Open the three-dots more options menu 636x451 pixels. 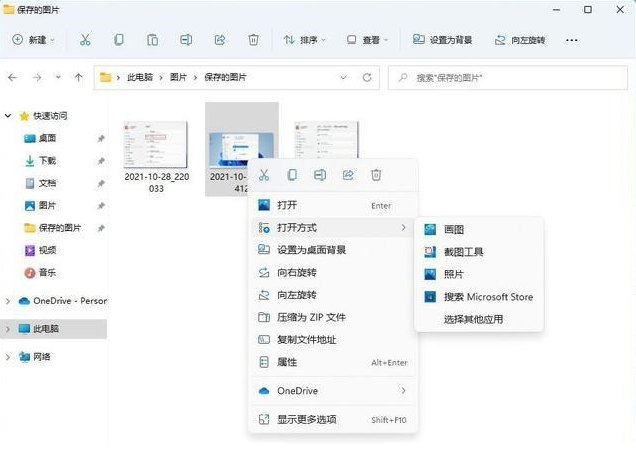[572, 40]
